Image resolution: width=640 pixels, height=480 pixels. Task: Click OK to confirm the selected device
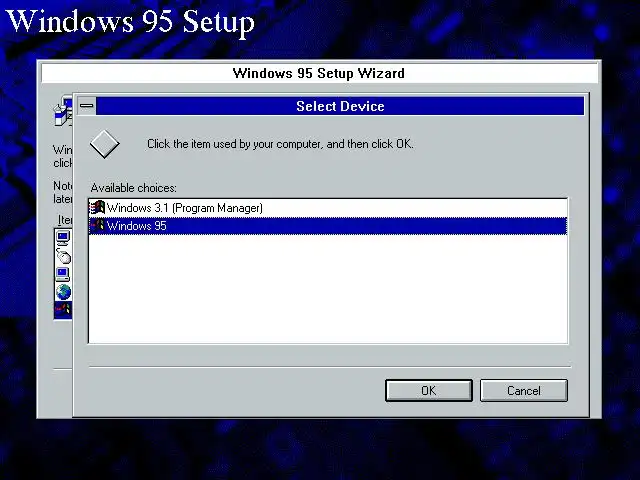tap(429, 391)
